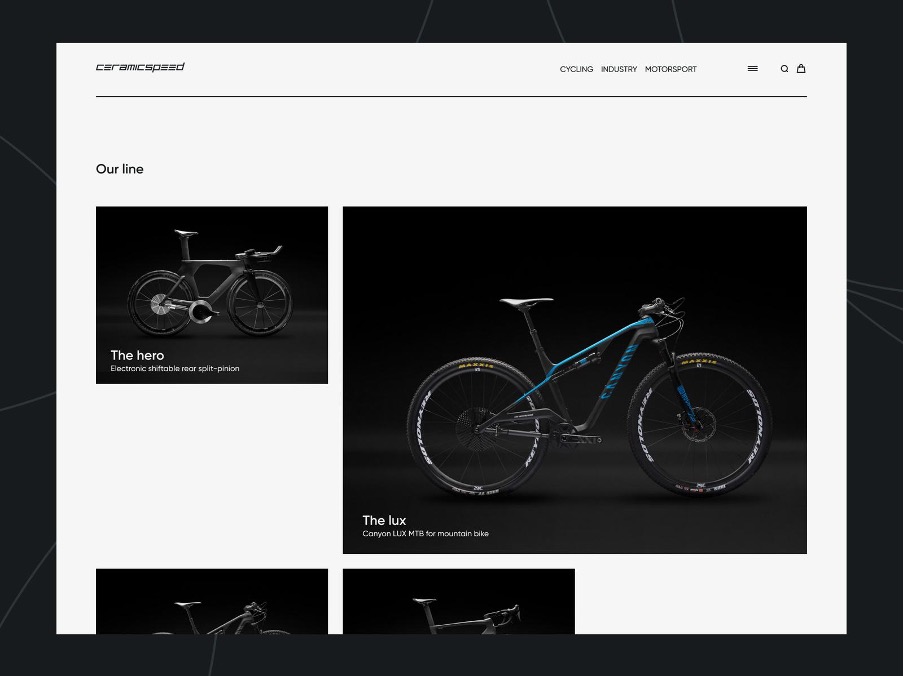Click 'The lux' title text
This screenshot has height=676, width=904.
pyautogui.click(x=384, y=520)
